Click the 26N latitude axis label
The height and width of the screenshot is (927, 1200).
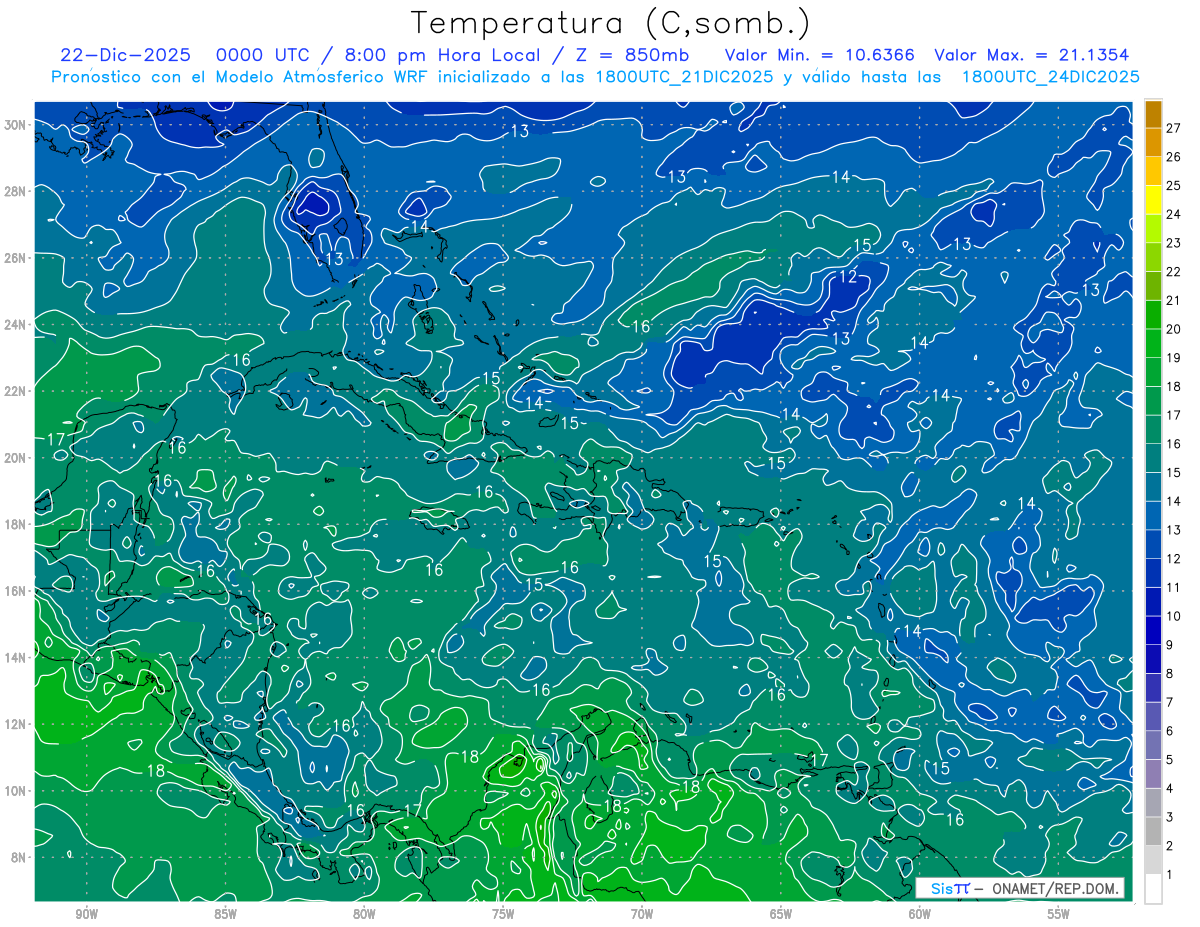point(14,258)
